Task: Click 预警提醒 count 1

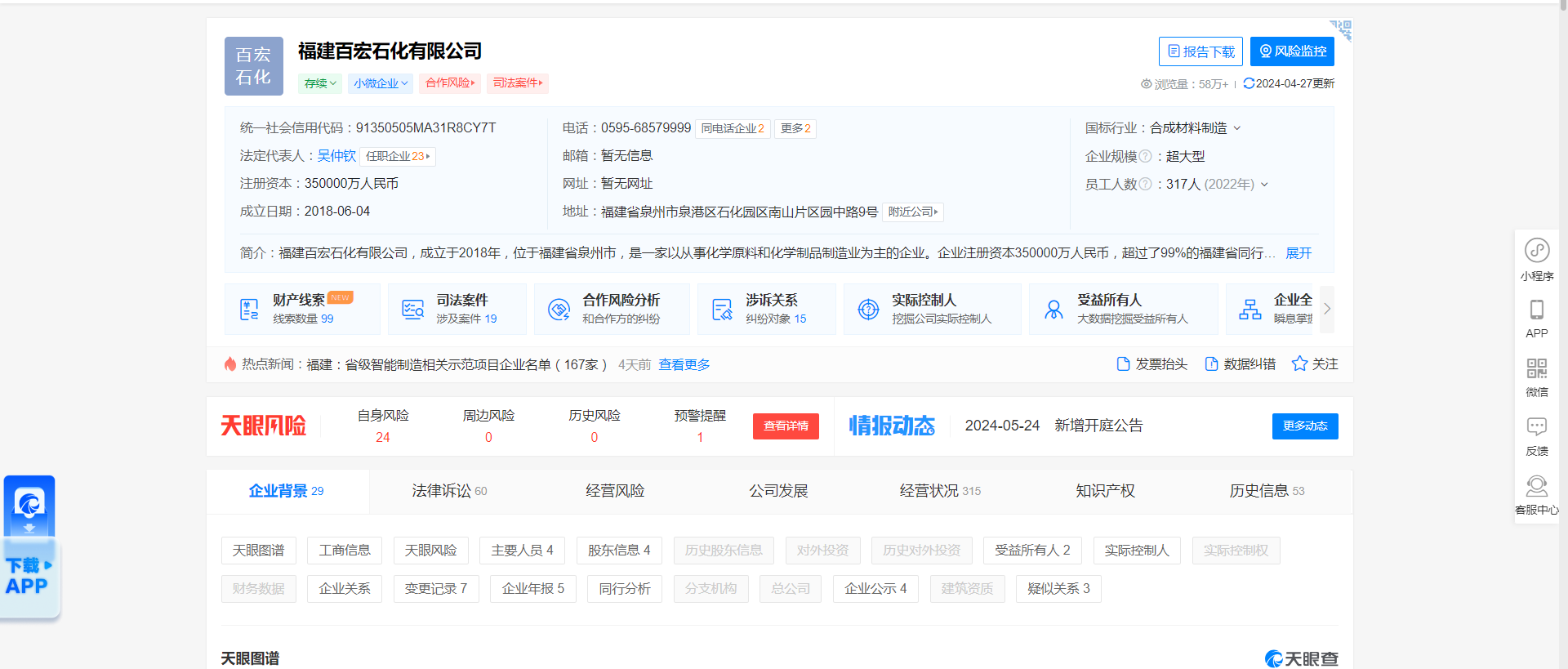Action: 700,438
